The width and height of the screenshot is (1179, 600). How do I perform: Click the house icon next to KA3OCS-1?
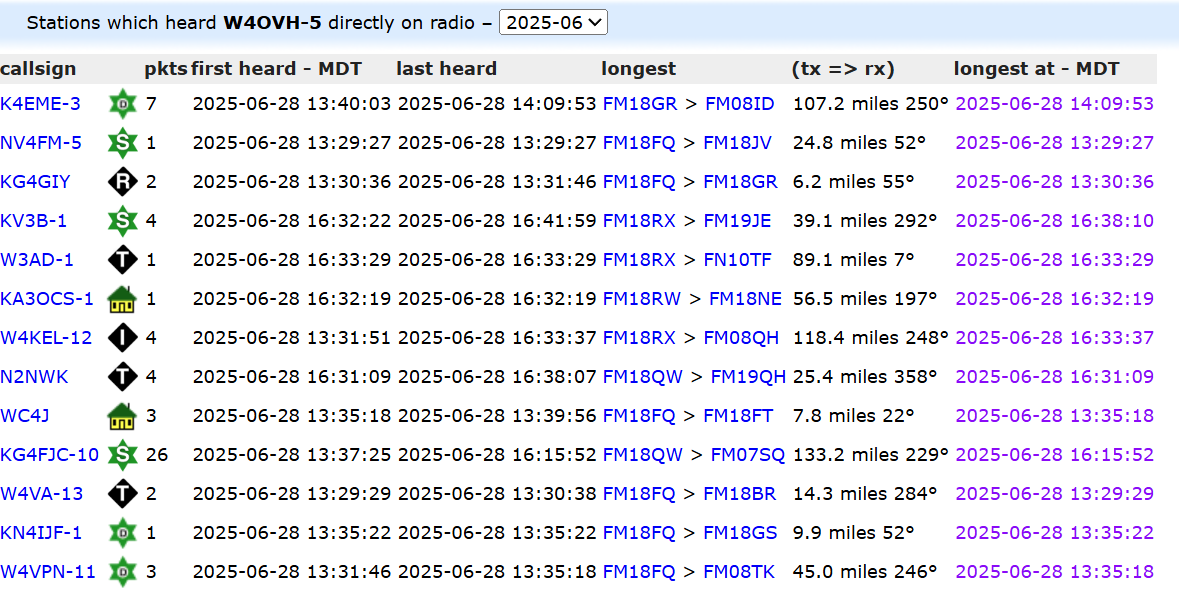122,299
